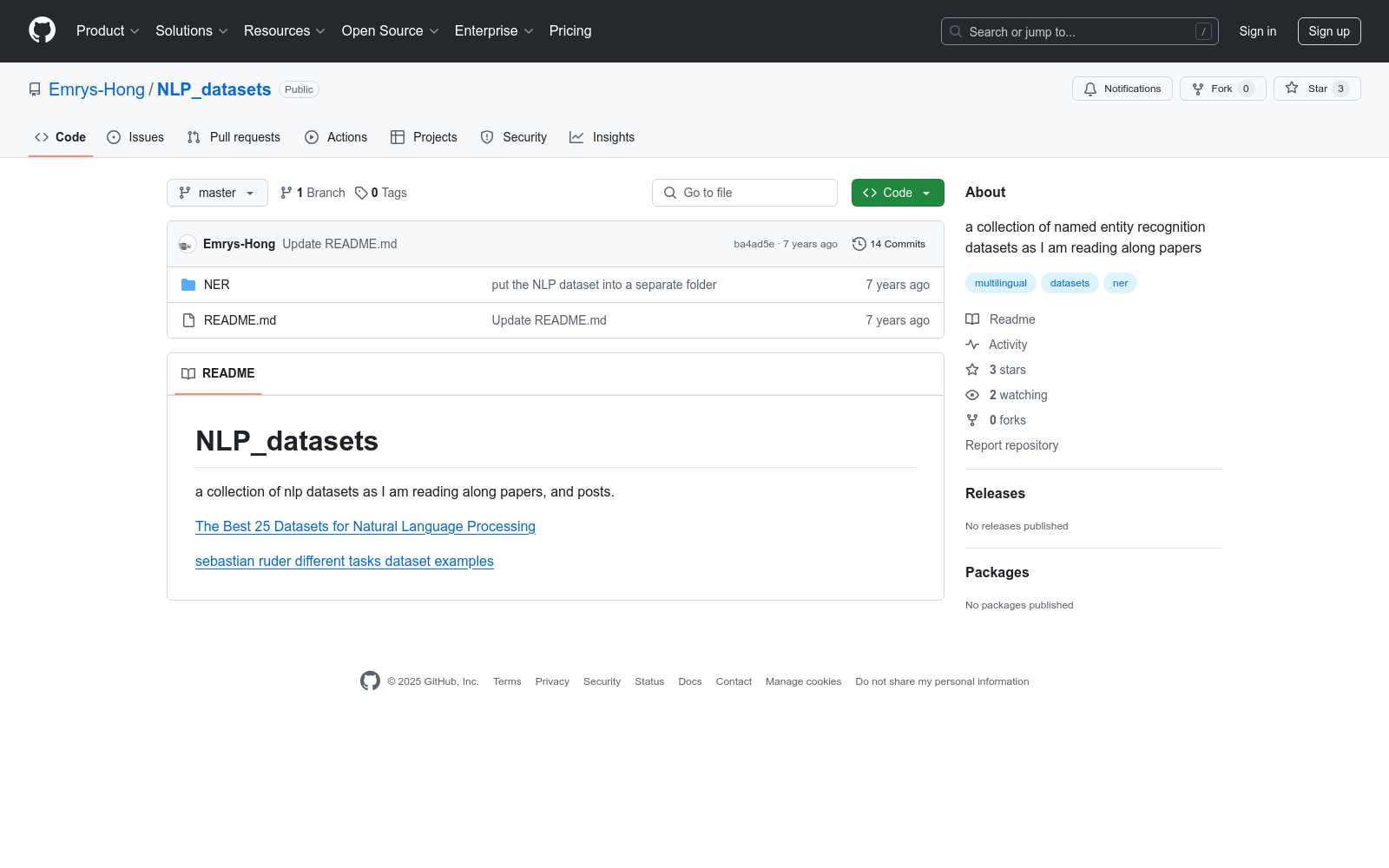Click the Sign up button
Screen dimensions: 1389x868
point(1329,31)
